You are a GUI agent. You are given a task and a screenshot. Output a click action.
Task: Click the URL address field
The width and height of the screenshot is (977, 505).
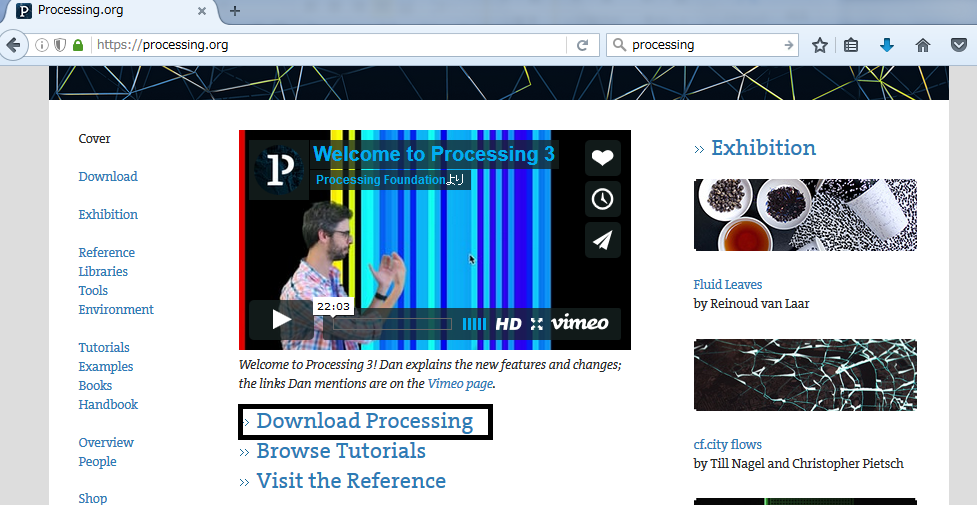[x=328, y=45]
